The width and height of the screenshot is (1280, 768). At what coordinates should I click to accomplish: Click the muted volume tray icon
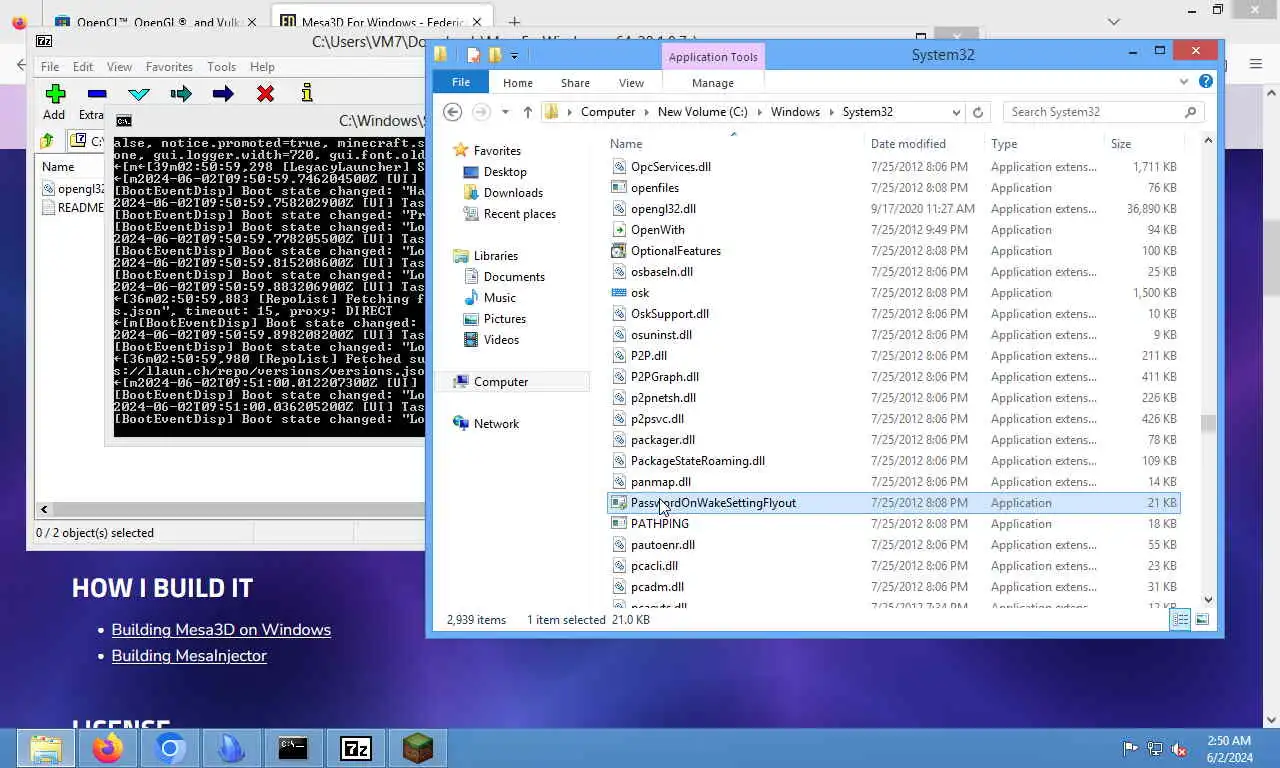[x=1179, y=748]
